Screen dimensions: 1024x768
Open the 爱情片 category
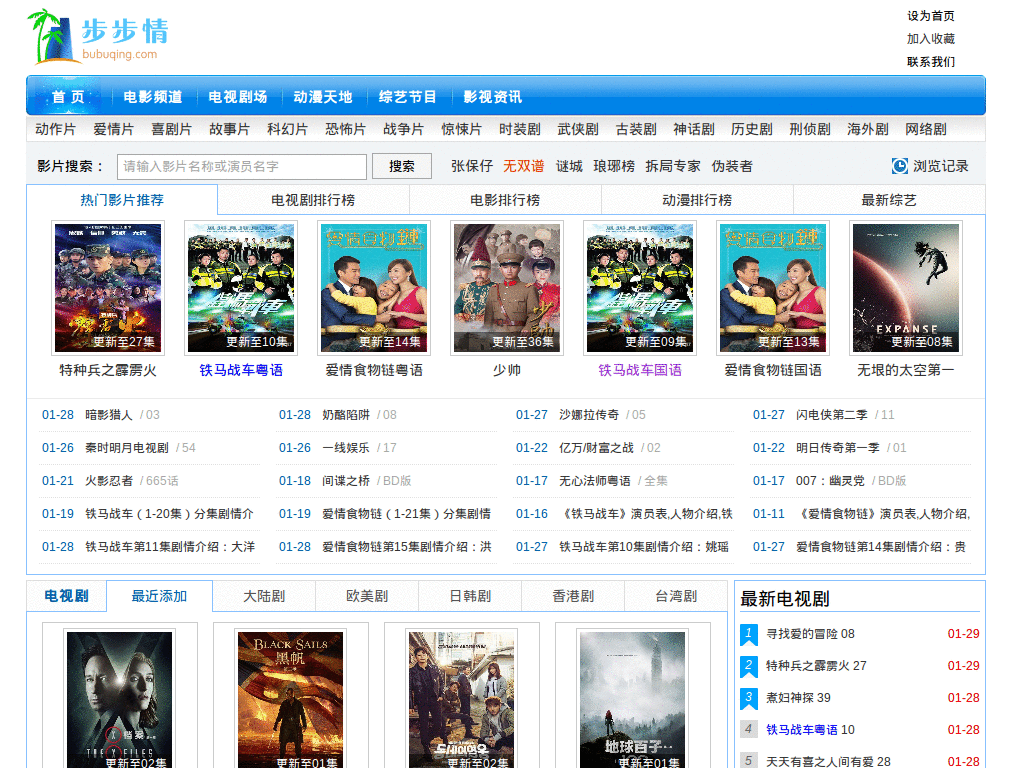[x=114, y=129]
